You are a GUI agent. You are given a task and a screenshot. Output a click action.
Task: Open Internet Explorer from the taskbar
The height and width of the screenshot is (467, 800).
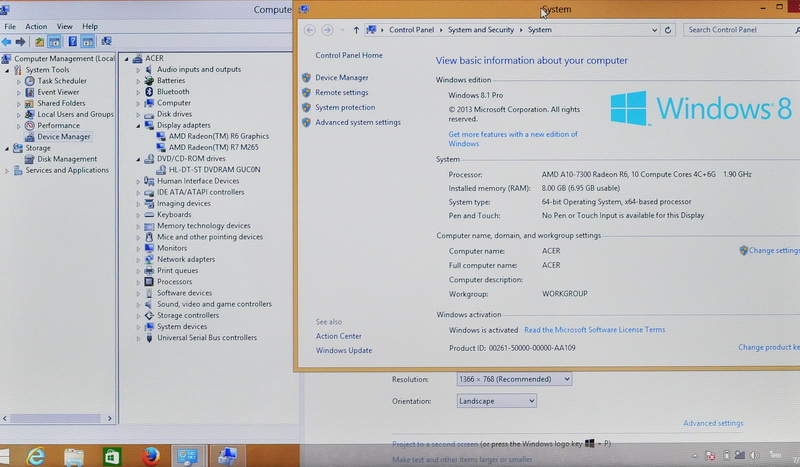click(x=36, y=456)
